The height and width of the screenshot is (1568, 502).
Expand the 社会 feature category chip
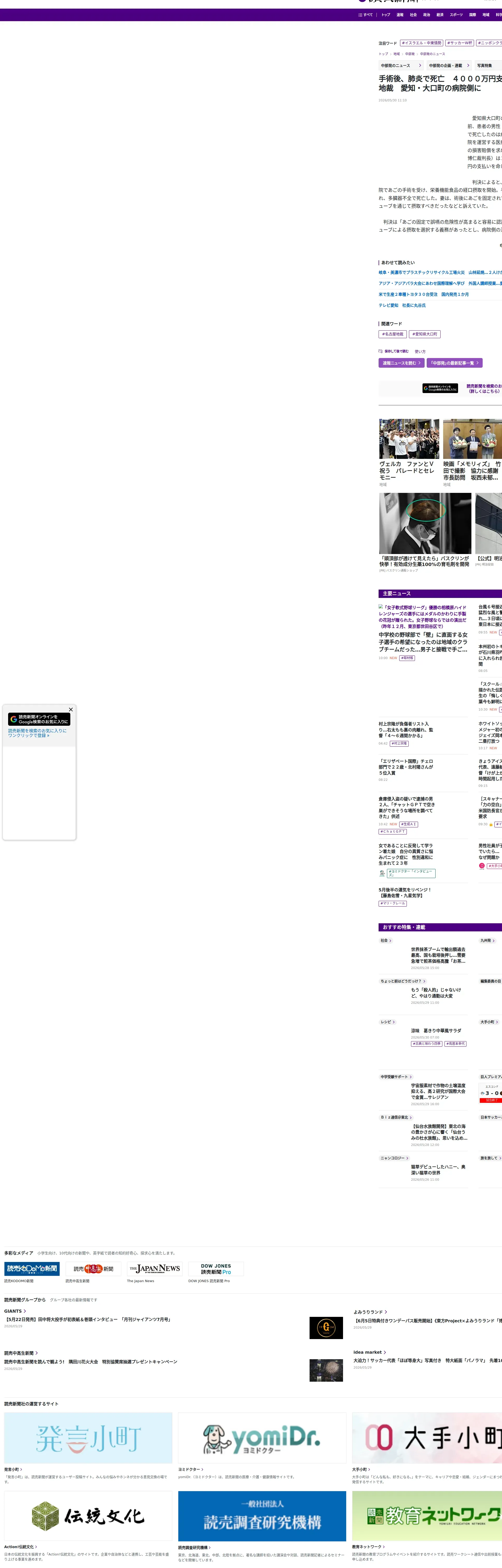point(386,941)
